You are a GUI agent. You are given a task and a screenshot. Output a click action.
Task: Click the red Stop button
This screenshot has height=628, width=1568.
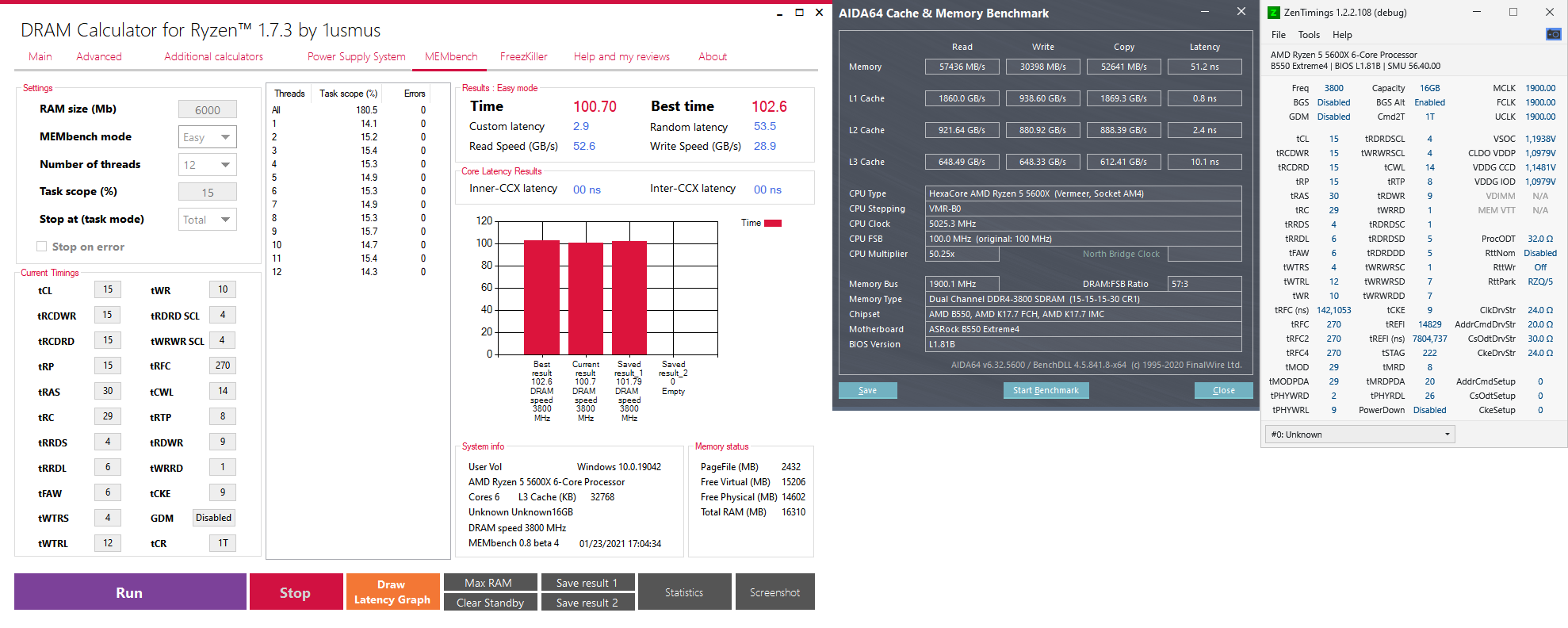tap(296, 592)
